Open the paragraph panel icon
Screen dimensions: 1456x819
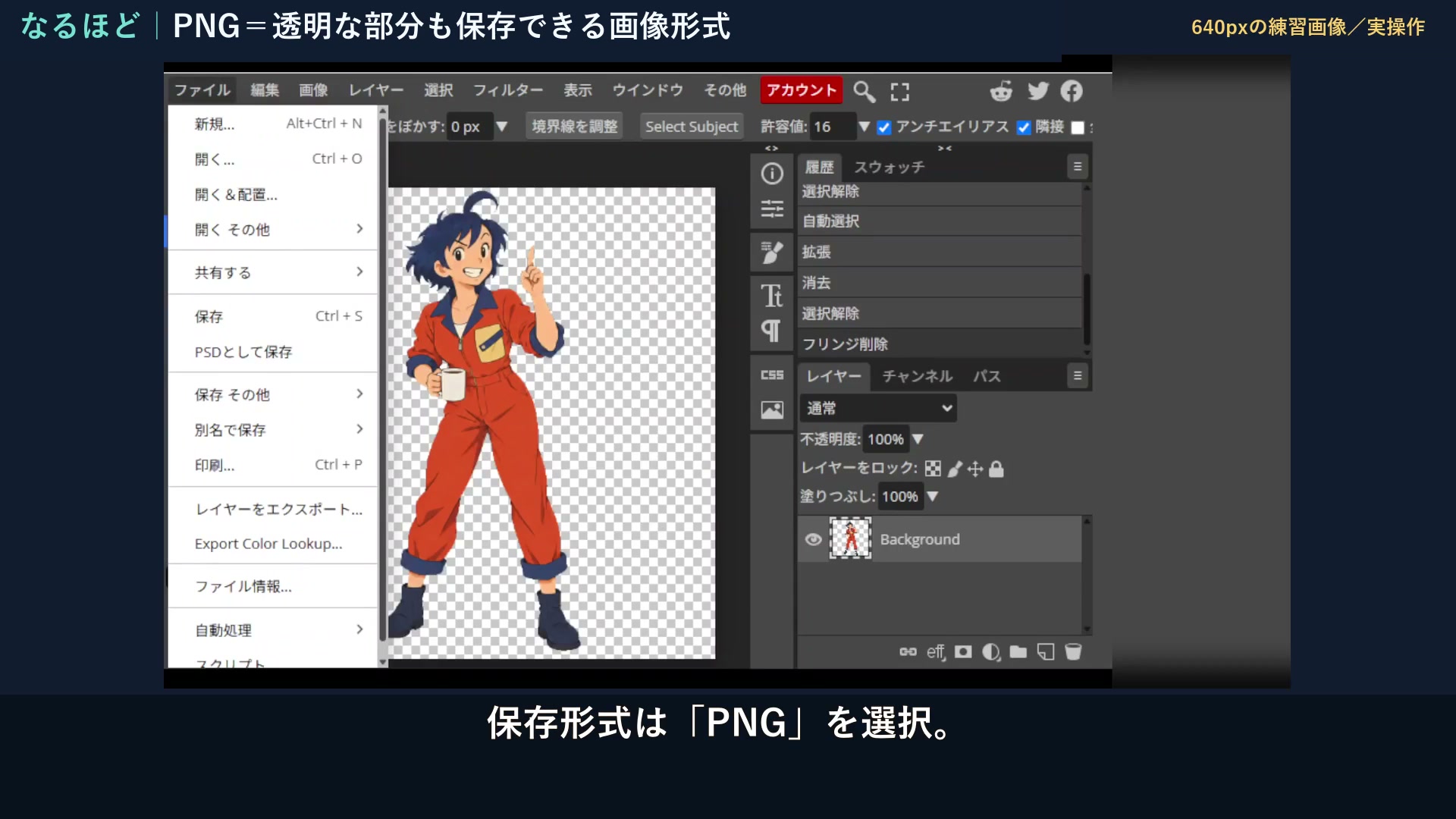(x=771, y=331)
